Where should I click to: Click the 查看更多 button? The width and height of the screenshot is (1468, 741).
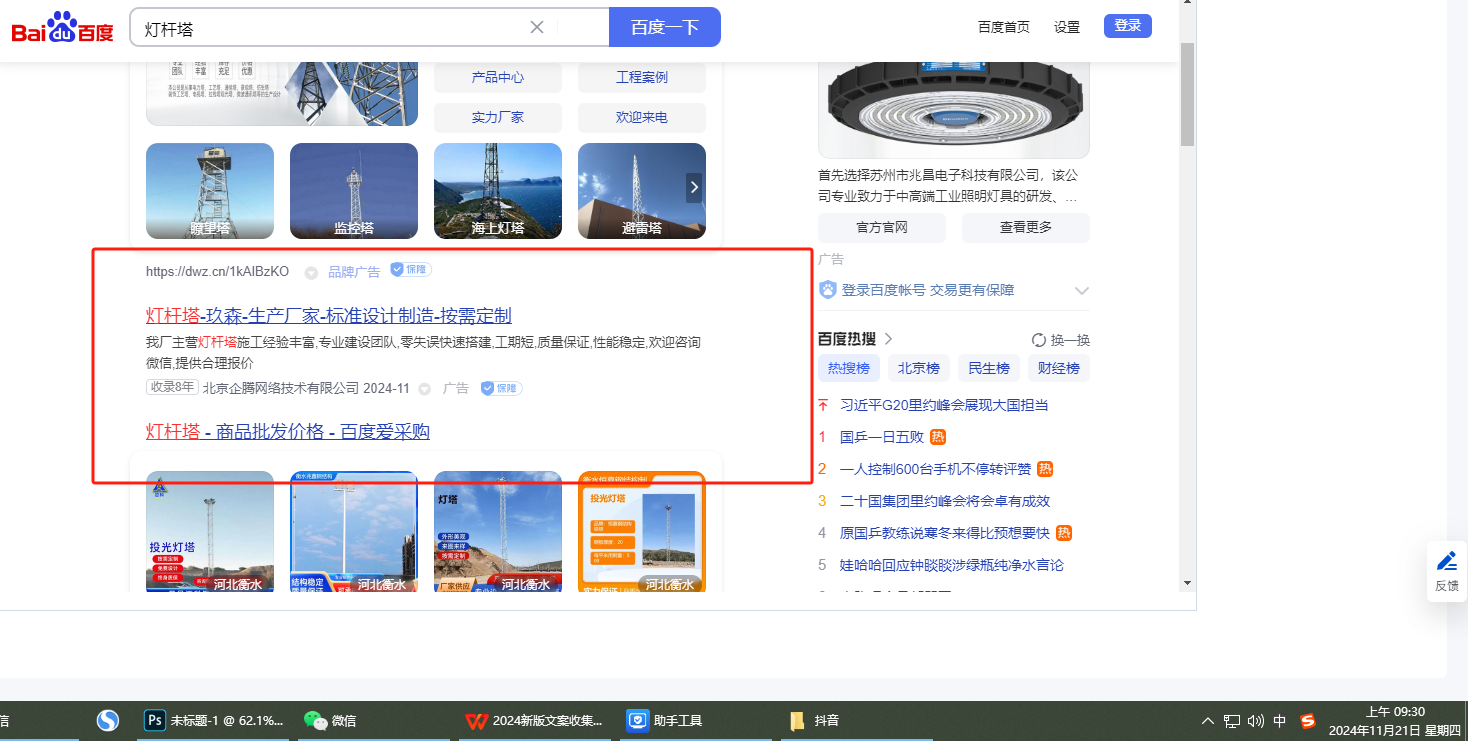tap(1026, 227)
